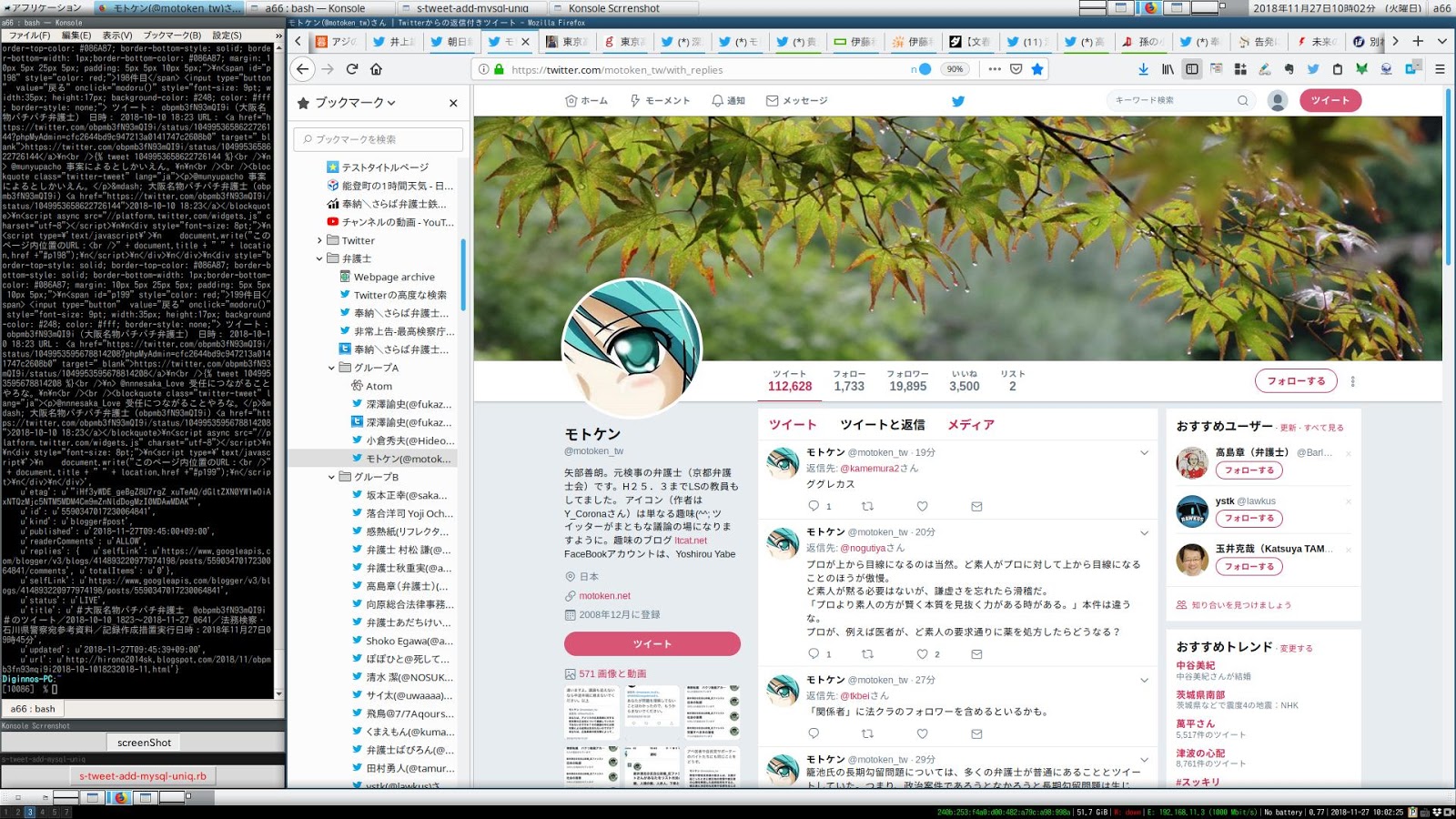Open account avatar menu
Image resolution: width=1456 pixels, height=819 pixels.
(x=1278, y=101)
